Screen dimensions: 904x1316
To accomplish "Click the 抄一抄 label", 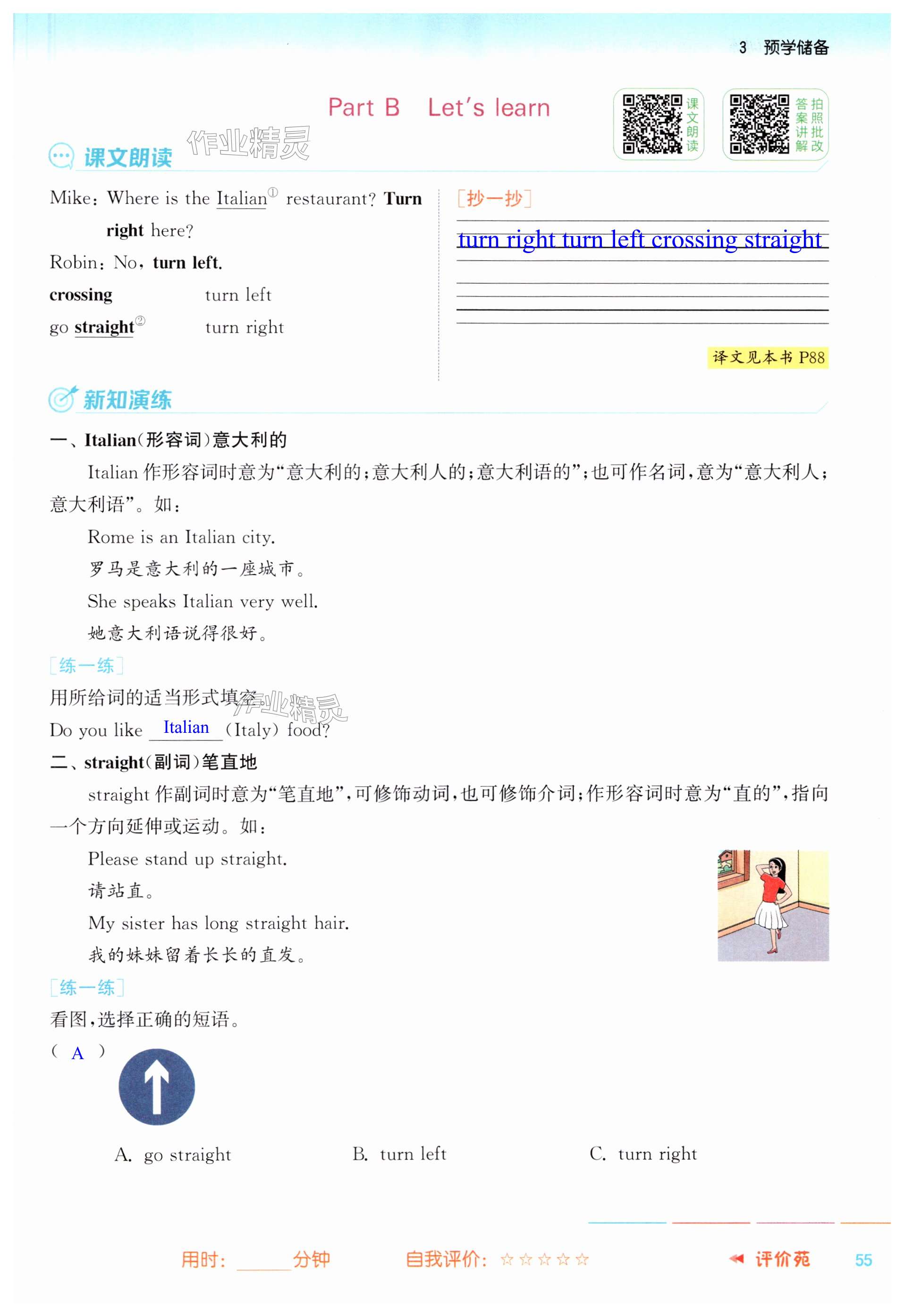I will tap(494, 198).
